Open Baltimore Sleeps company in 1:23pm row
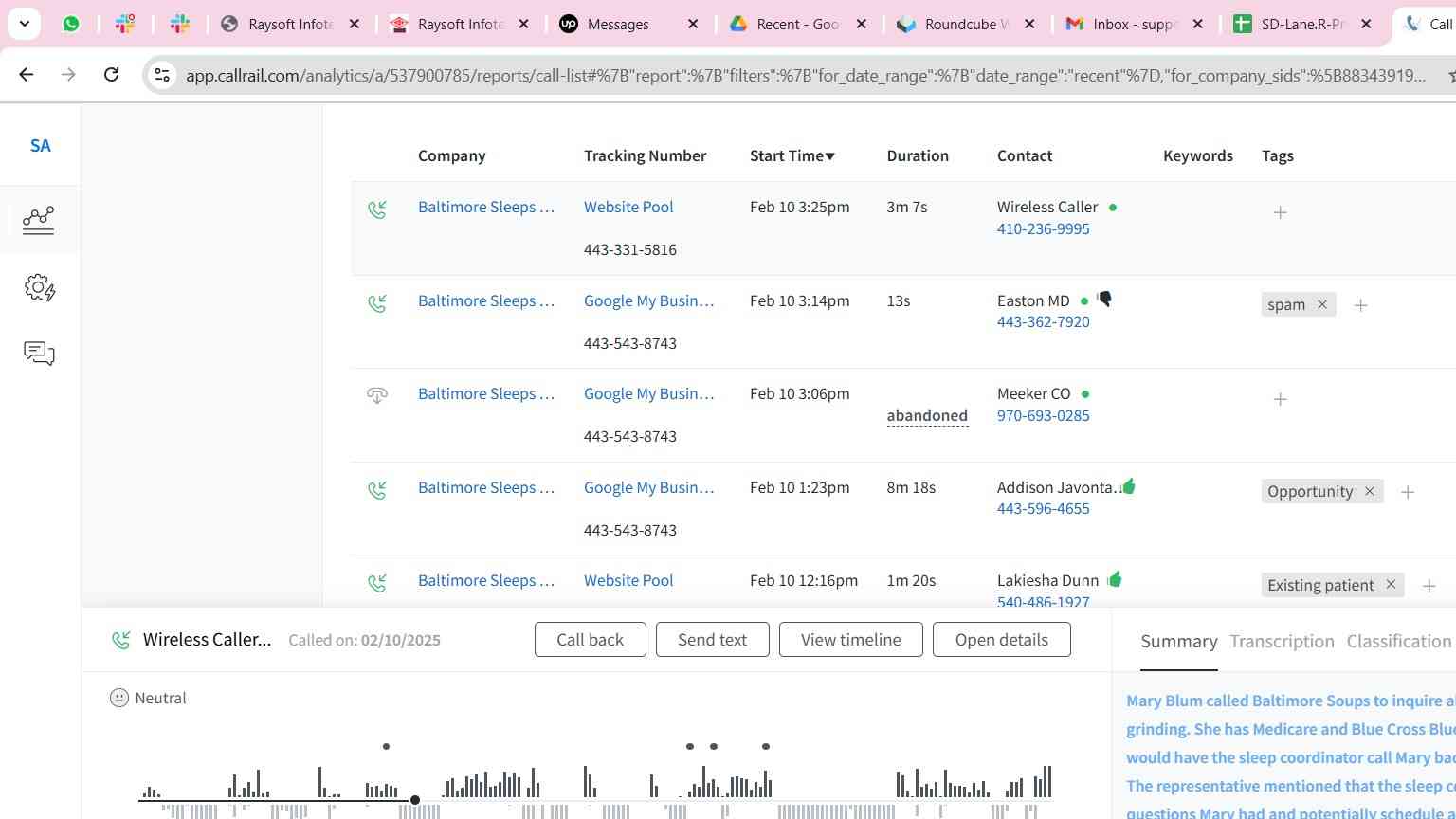This screenshot has height=819, width=1456. tap(486, 487)
